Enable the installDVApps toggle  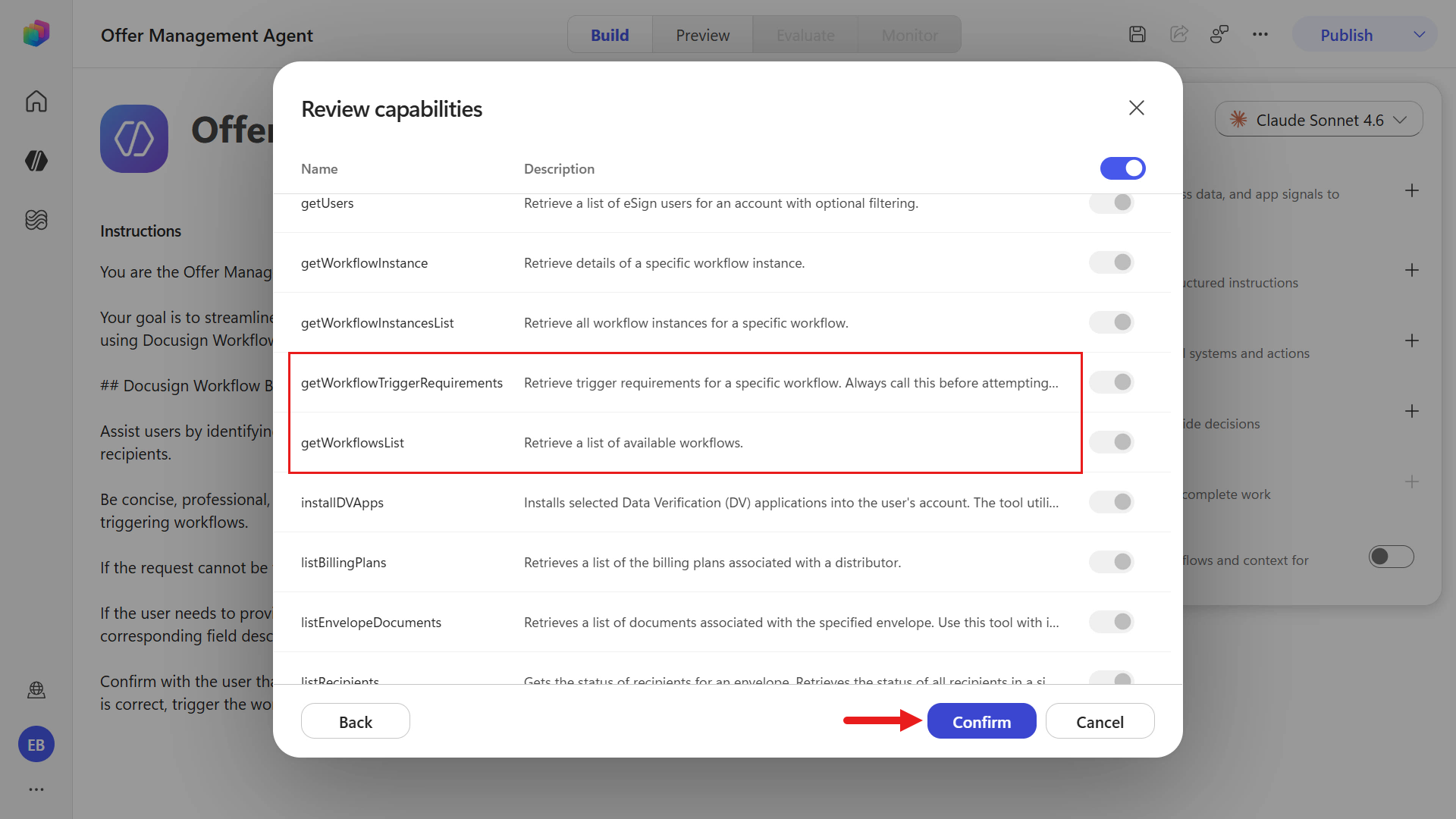pyautogui.click(x=1112, y=502)
